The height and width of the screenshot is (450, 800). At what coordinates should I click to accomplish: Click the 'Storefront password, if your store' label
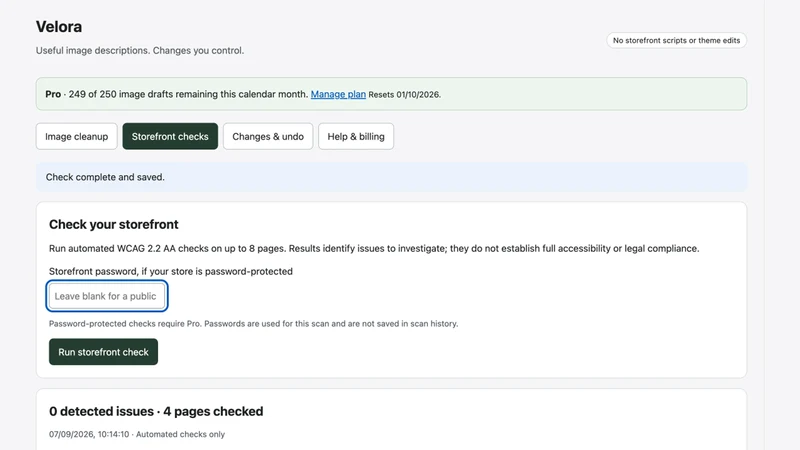[171, 271]
